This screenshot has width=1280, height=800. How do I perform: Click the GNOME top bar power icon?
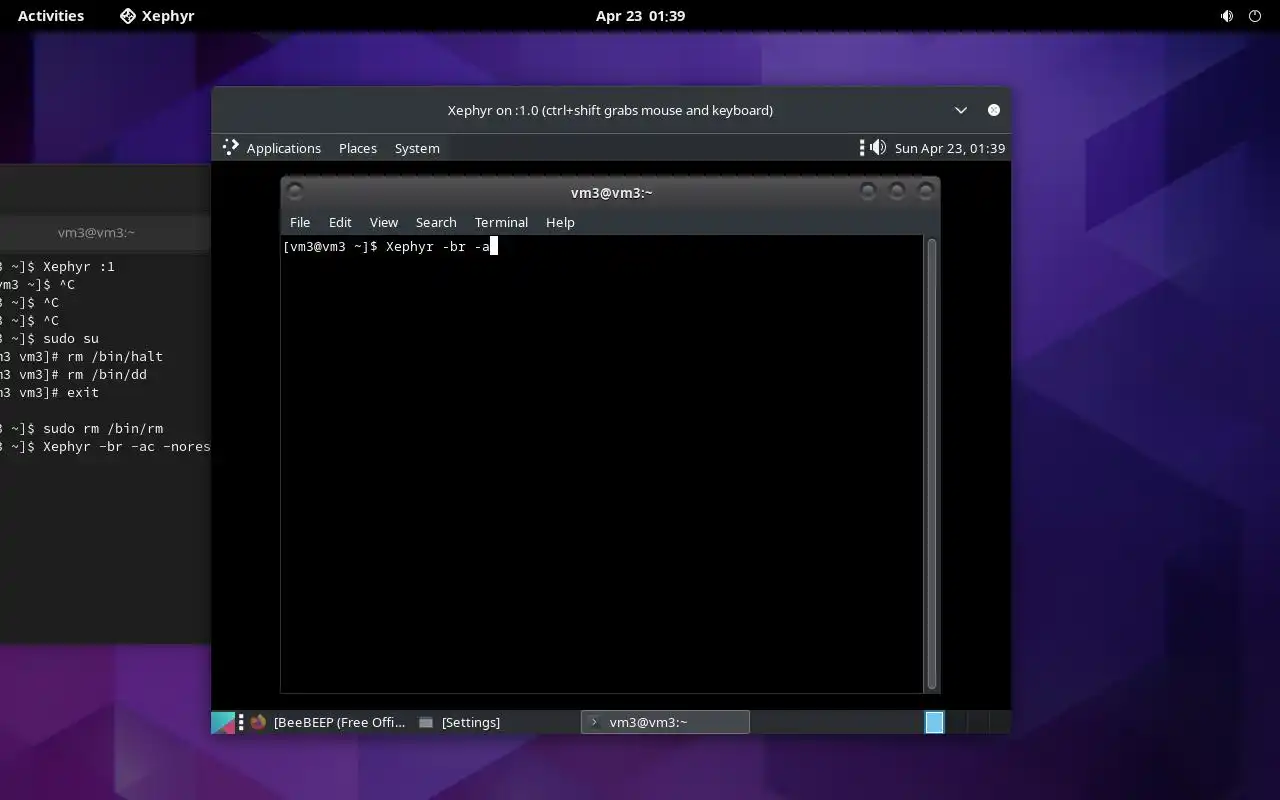coord(1255,16)
